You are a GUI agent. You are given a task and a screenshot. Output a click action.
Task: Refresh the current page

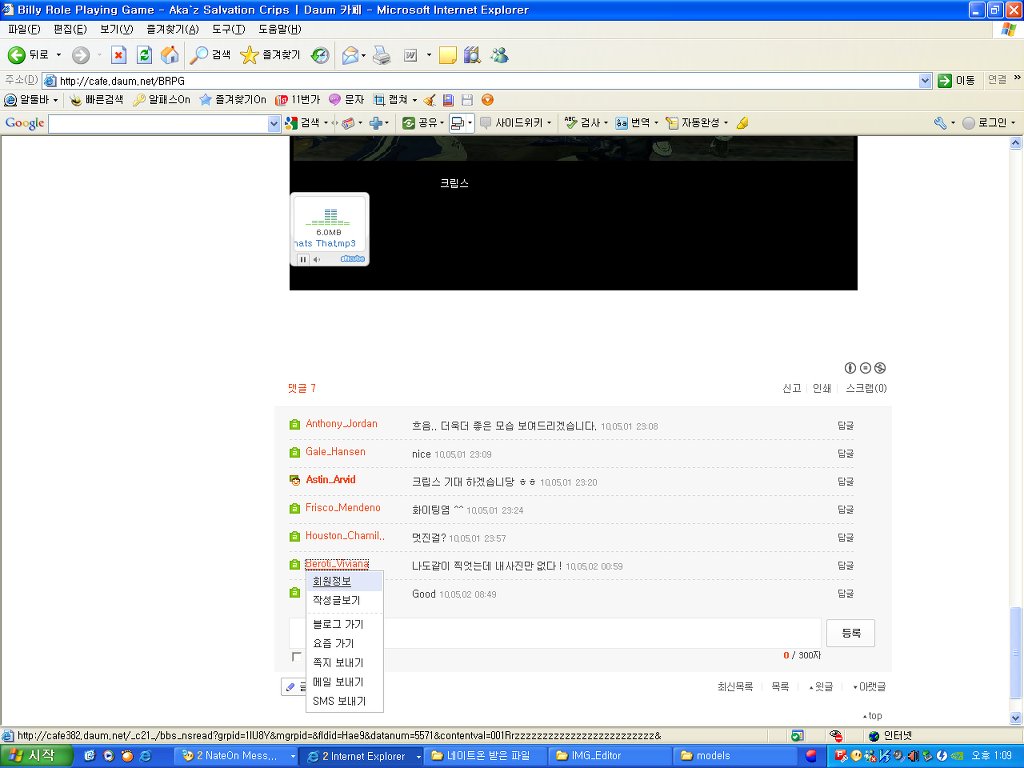(144, 56)
